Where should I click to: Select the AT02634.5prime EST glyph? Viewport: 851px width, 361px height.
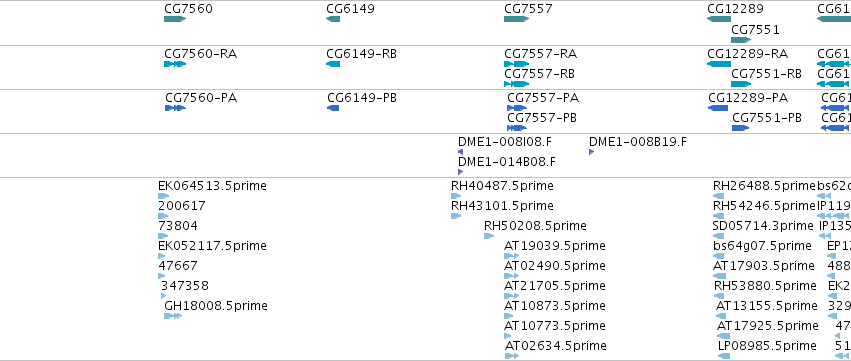512,356
